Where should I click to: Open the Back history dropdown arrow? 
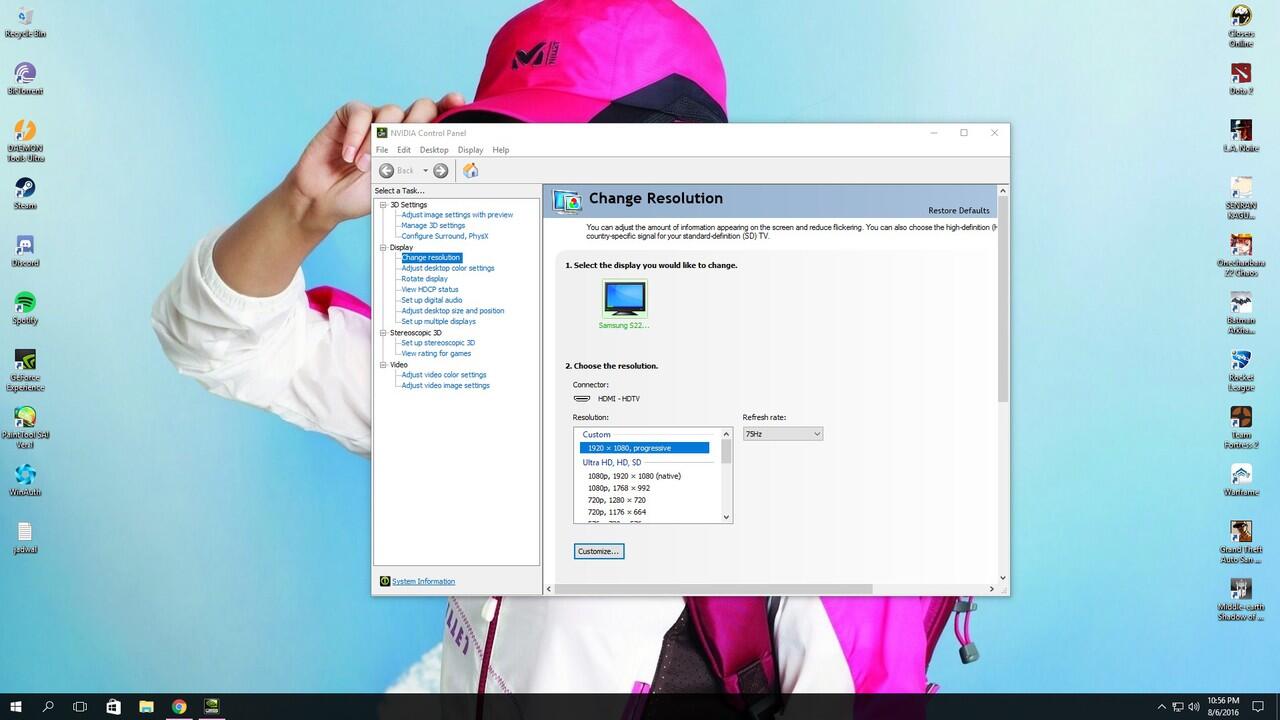point(425,171)
